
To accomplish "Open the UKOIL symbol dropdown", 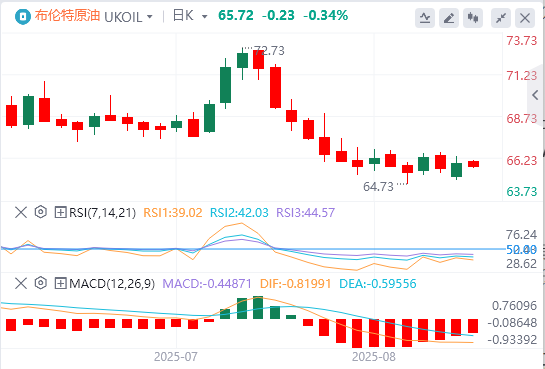I will point(128,16).
